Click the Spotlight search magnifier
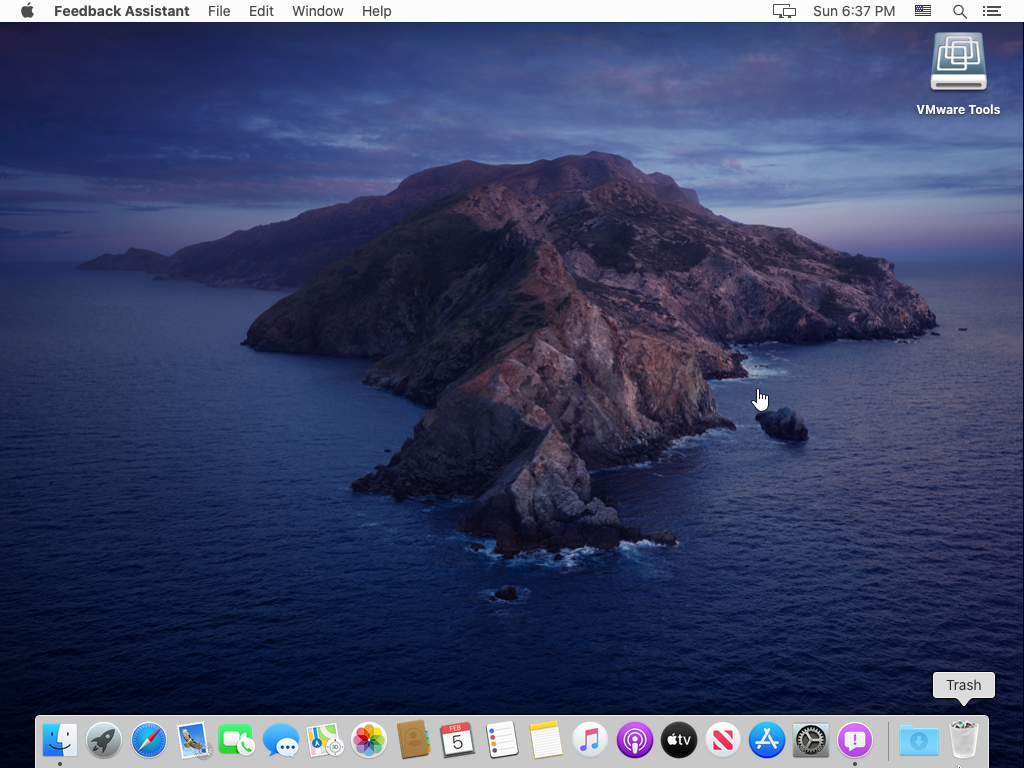The height and width of the screenshot is (768, 1024). 960,11
